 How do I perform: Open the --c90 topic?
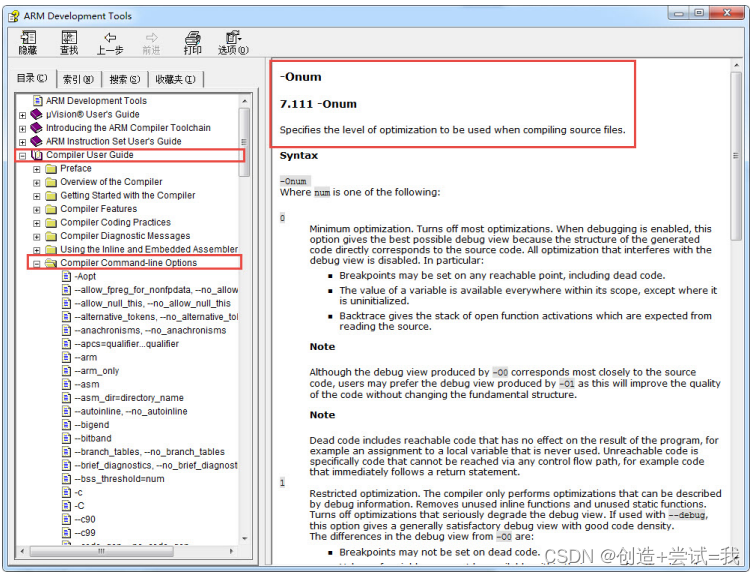click(85, 519)
